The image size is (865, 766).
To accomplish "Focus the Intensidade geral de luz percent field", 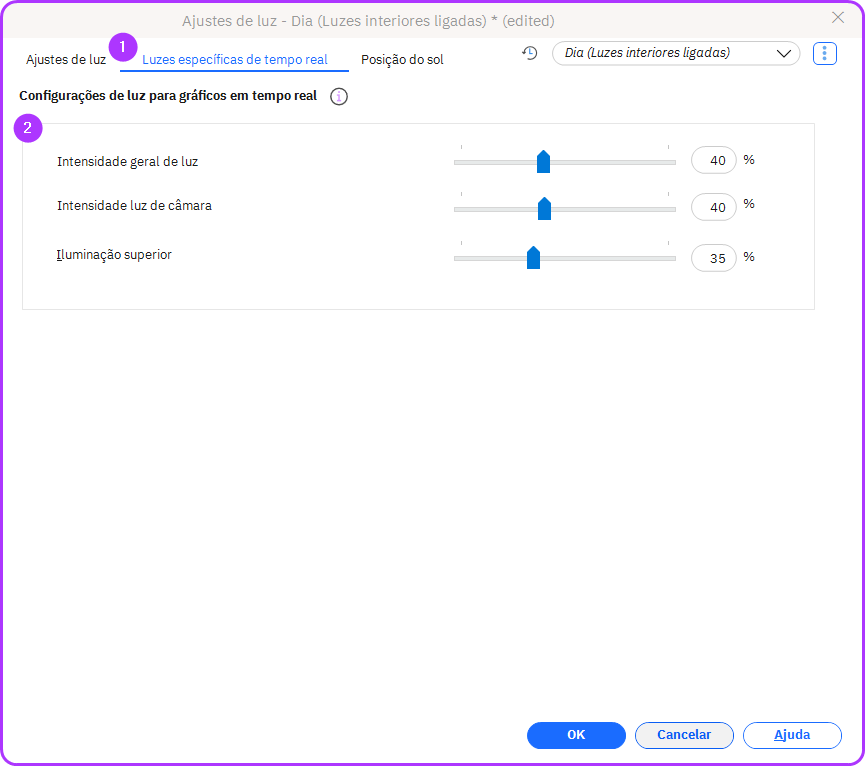I will pyautogui.click(x=714, y=160).
